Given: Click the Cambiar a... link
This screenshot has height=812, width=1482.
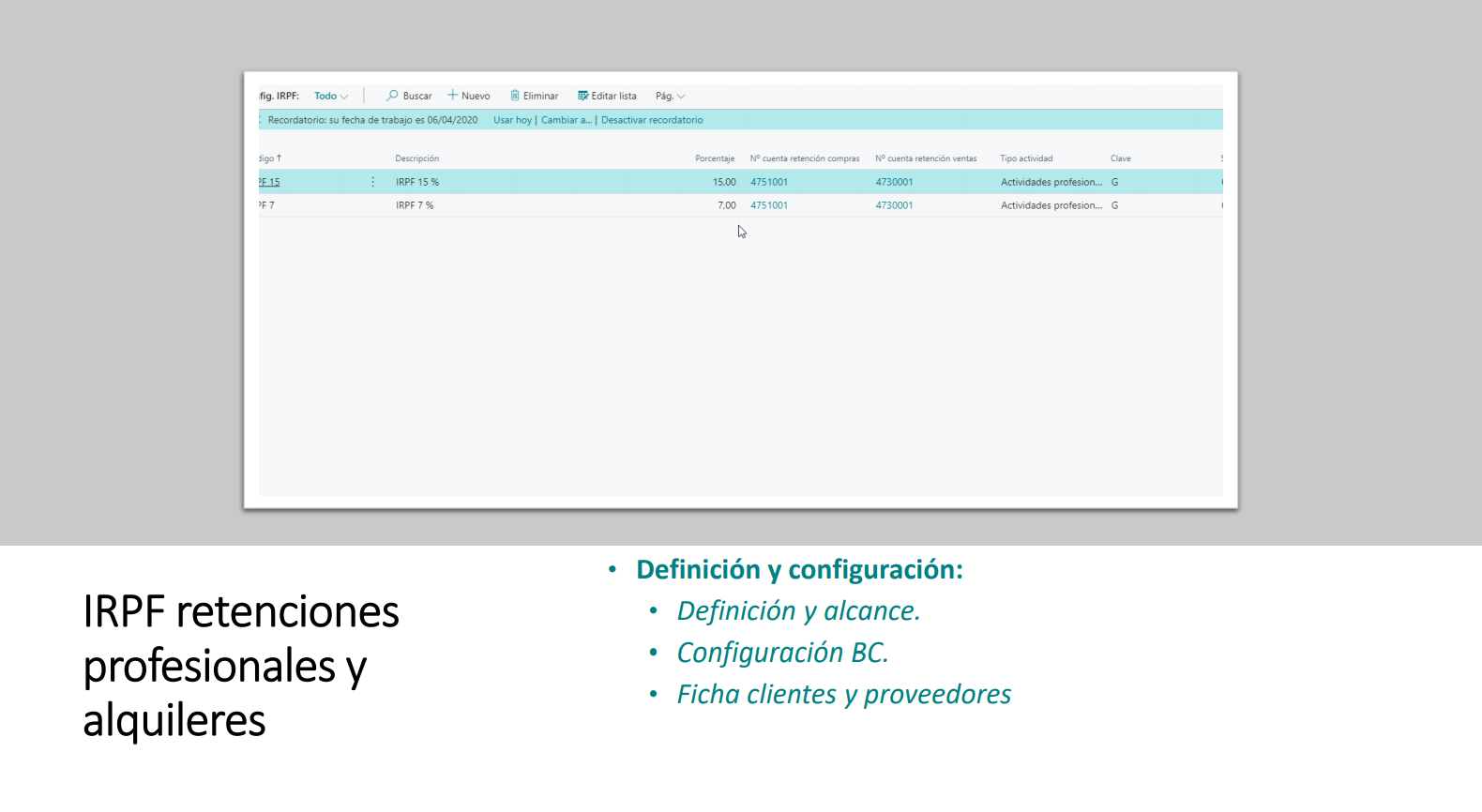Looking at the screenshot, I should (567, 120).
